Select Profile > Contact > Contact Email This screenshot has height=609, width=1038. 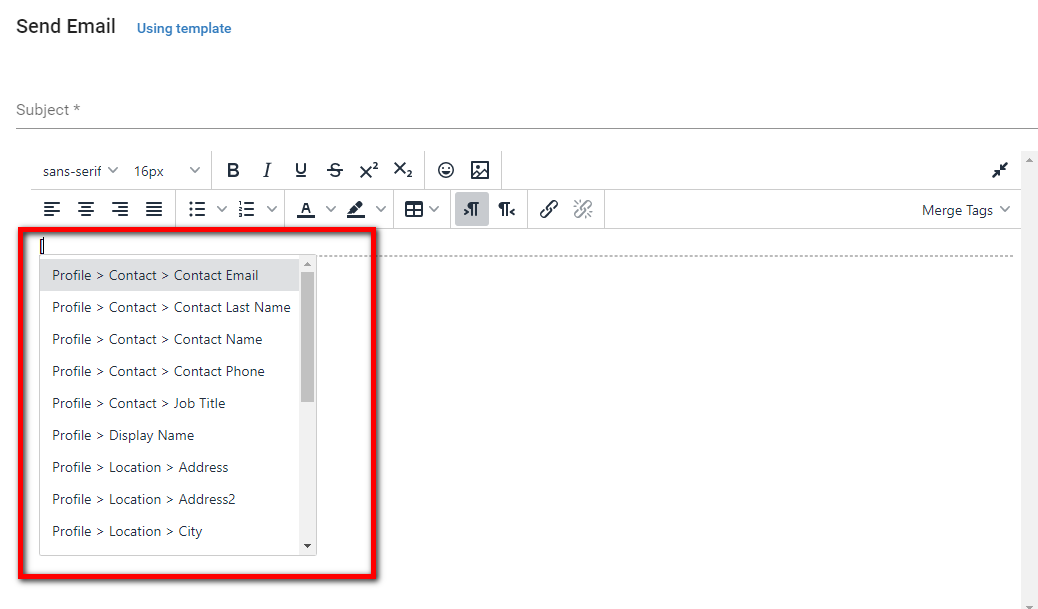(155, 275)
